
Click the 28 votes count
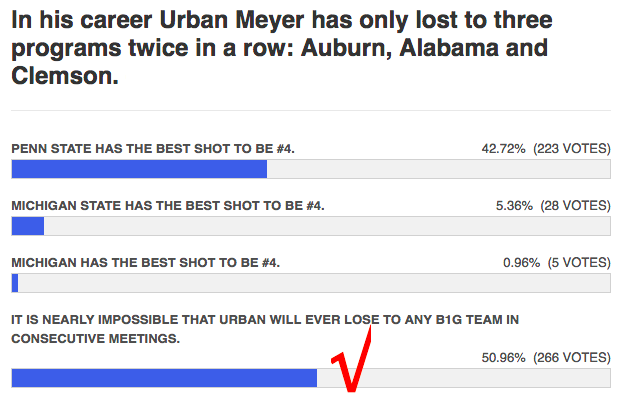click(x=576, y=206)
